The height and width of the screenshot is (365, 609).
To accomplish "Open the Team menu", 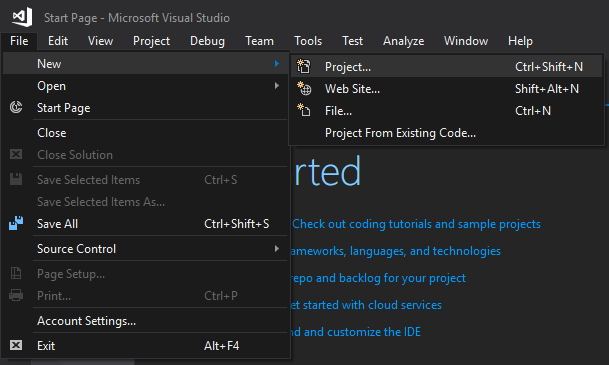I will [259, 41].
